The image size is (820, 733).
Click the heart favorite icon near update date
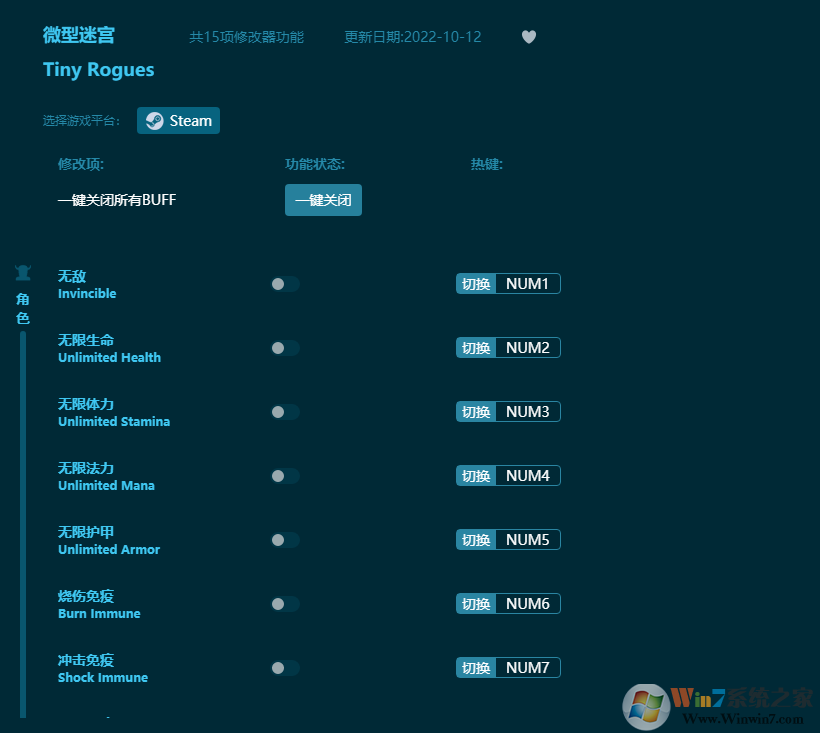529,37
